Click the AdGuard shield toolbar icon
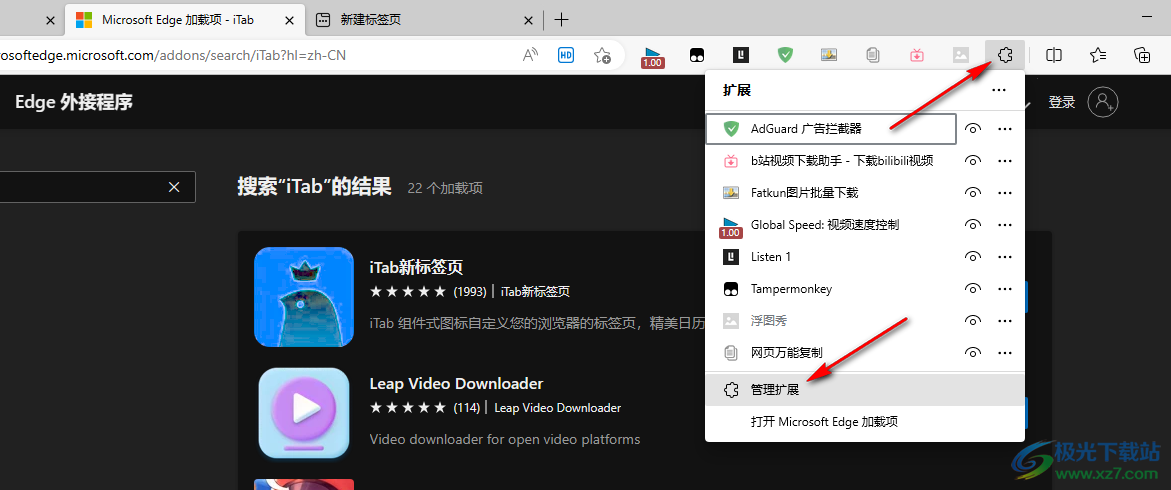 pos(784,55)
